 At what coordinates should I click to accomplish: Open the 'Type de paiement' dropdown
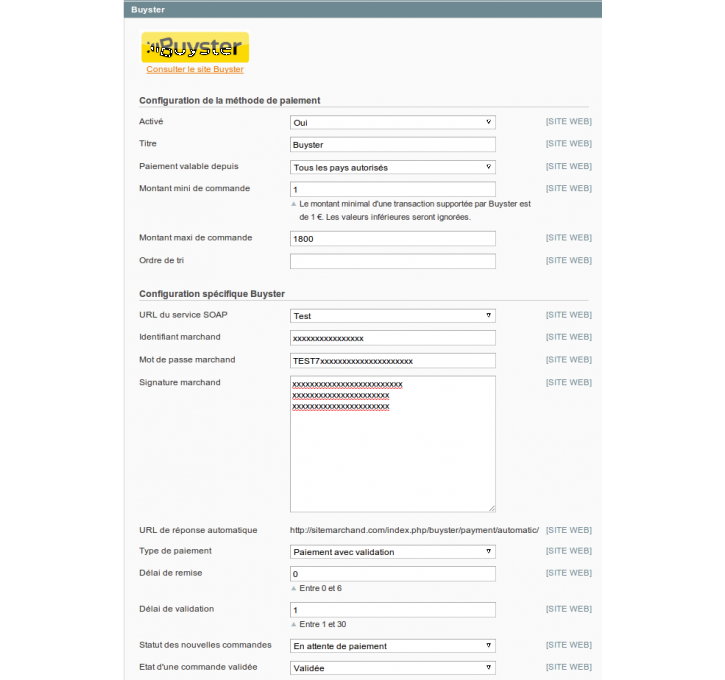[x=393, y=551]
